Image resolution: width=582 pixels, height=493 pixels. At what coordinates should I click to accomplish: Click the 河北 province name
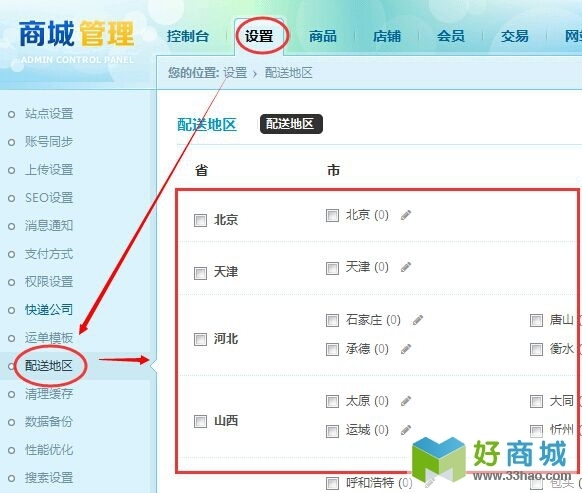point(226,339)
